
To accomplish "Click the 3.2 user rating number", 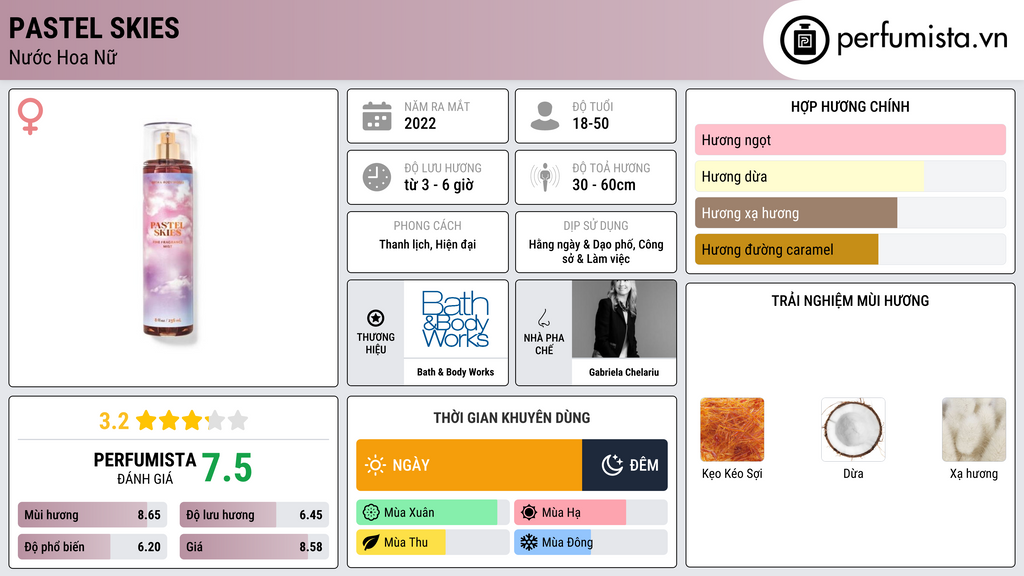I will pos(114,421).
